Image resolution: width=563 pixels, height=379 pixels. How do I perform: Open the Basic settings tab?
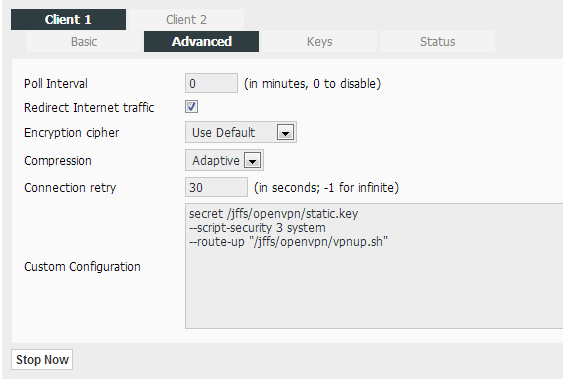coord(84,42)
